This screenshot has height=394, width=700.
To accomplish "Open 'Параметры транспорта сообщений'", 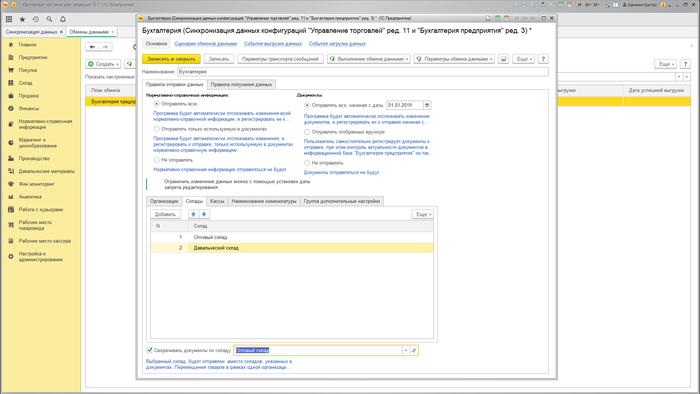I will (280, 59).
